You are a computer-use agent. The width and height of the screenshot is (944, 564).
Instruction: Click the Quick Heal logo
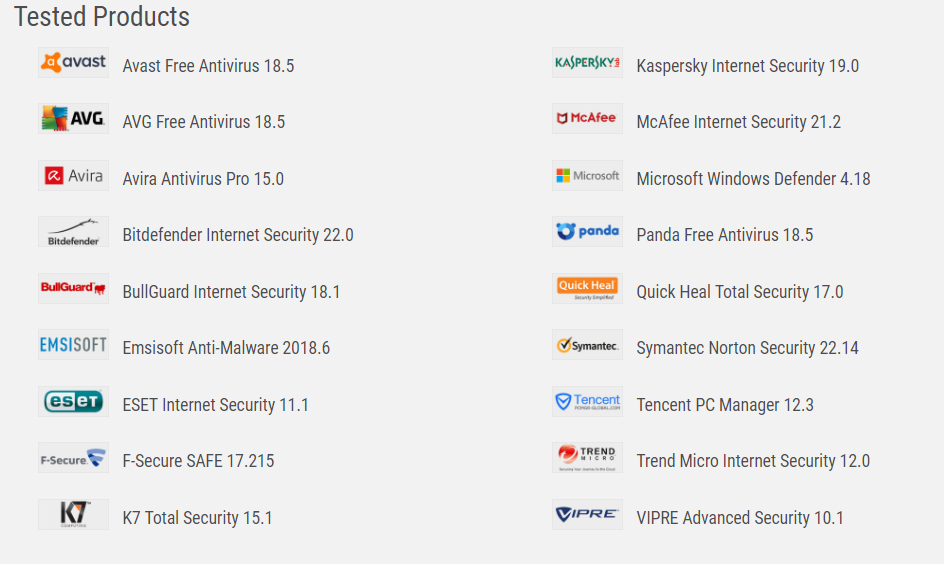click(x=587, y=289)
